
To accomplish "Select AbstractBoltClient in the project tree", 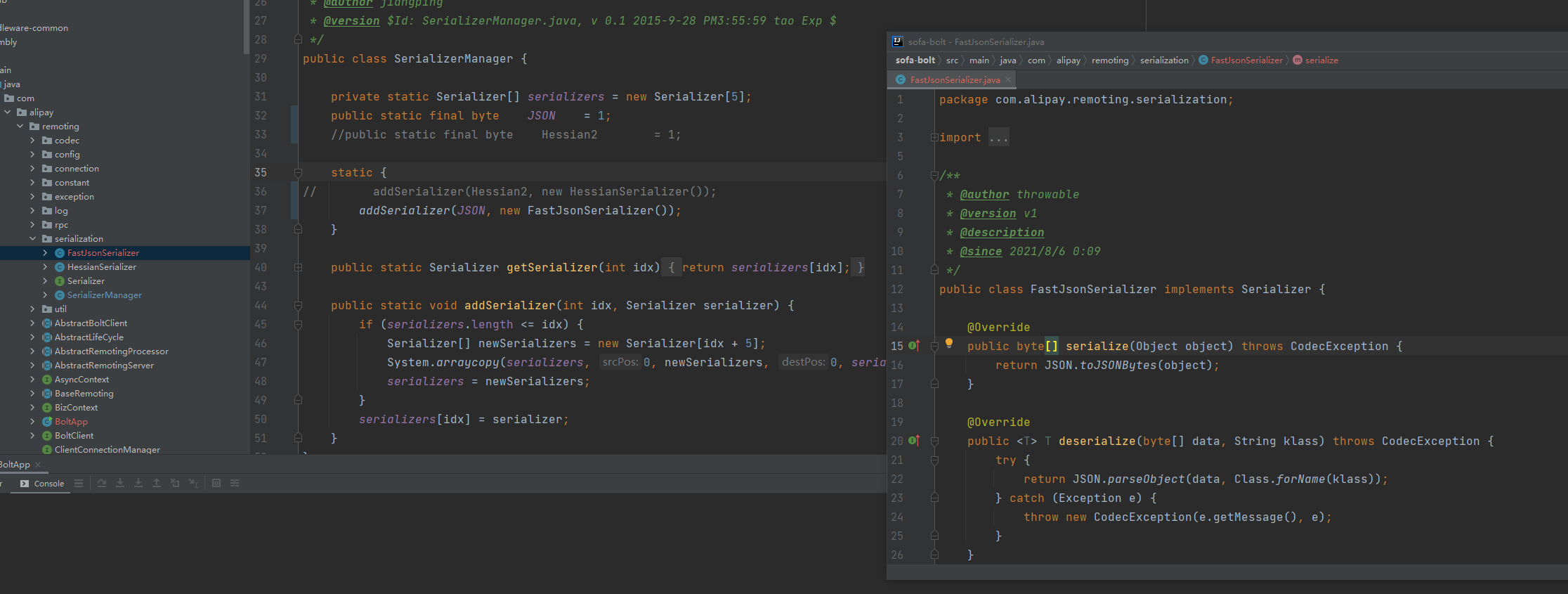I will (x=91, y=323).
